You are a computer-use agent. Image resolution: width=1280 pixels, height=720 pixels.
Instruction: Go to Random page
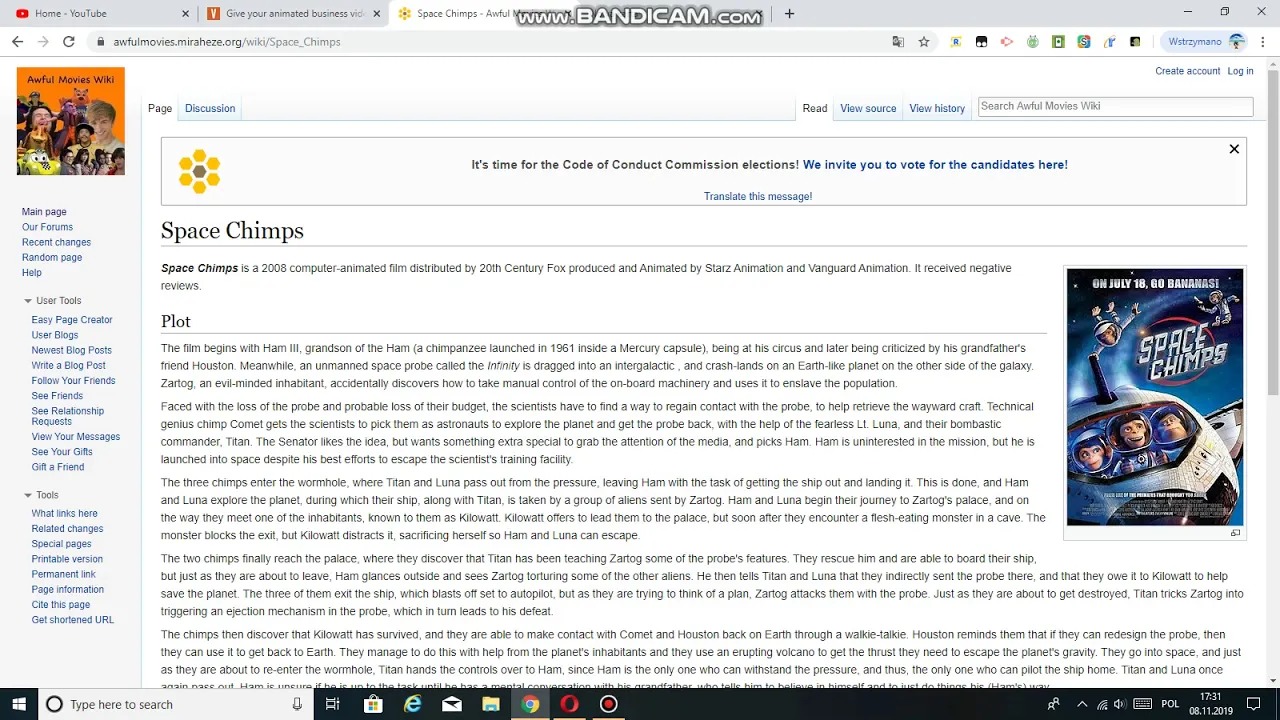52,257
